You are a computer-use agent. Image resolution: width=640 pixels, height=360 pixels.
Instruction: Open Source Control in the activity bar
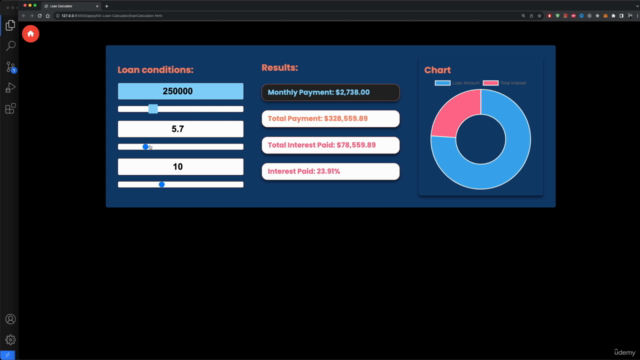point(11,67)
